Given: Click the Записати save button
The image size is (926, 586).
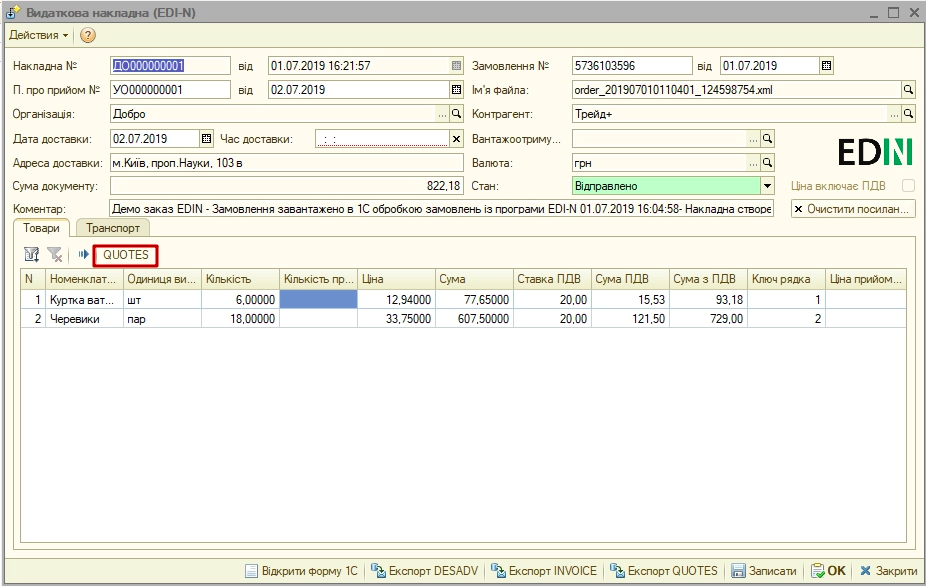Looking at the screenshot, I should click(x=764, y=571).
